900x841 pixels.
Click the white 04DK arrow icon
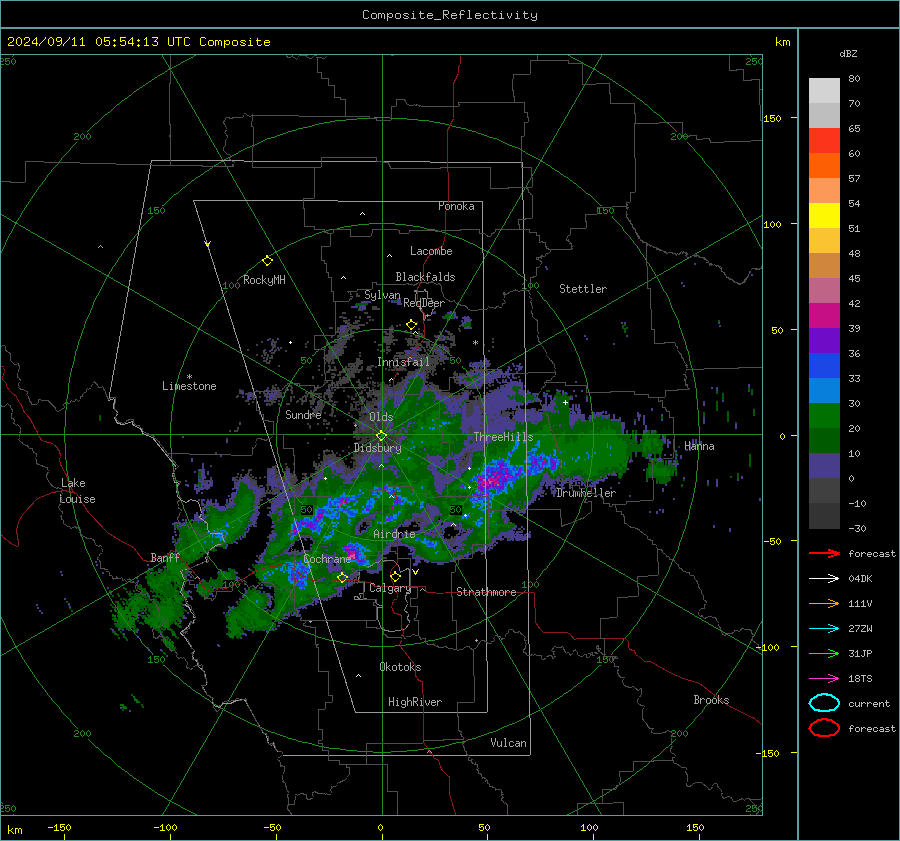point(824,579)
